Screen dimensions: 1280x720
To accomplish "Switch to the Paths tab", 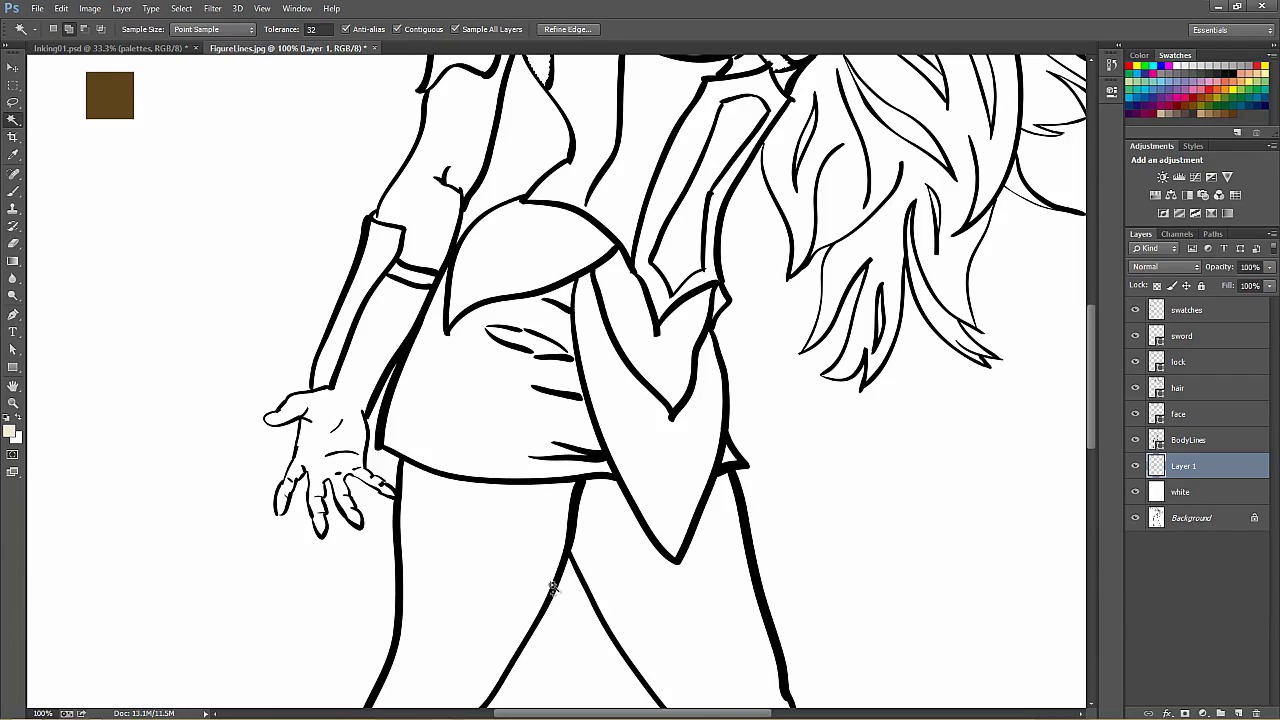I will click(x=1212, y=234).
